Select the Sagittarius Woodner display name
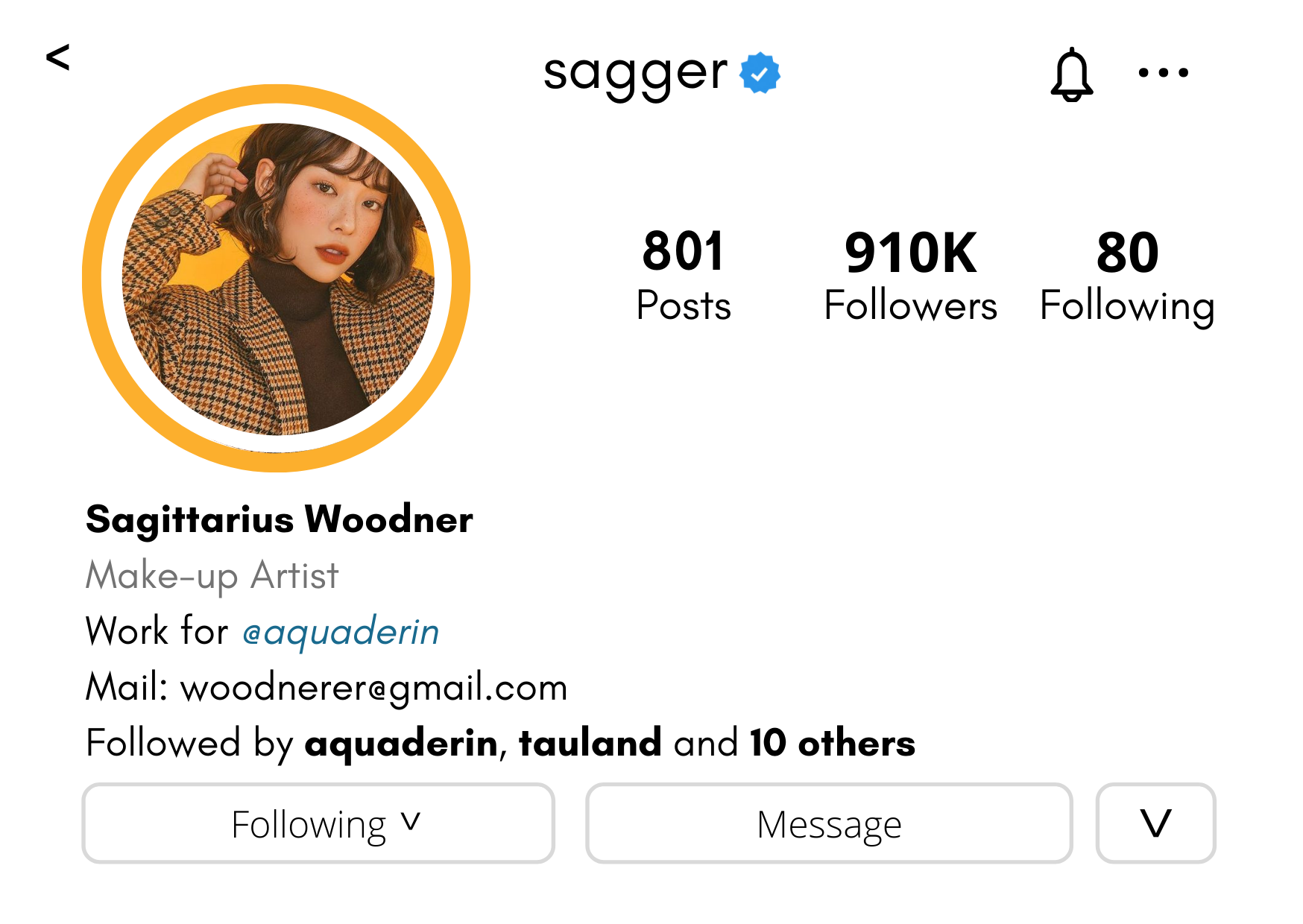 [x=280, y=519]
